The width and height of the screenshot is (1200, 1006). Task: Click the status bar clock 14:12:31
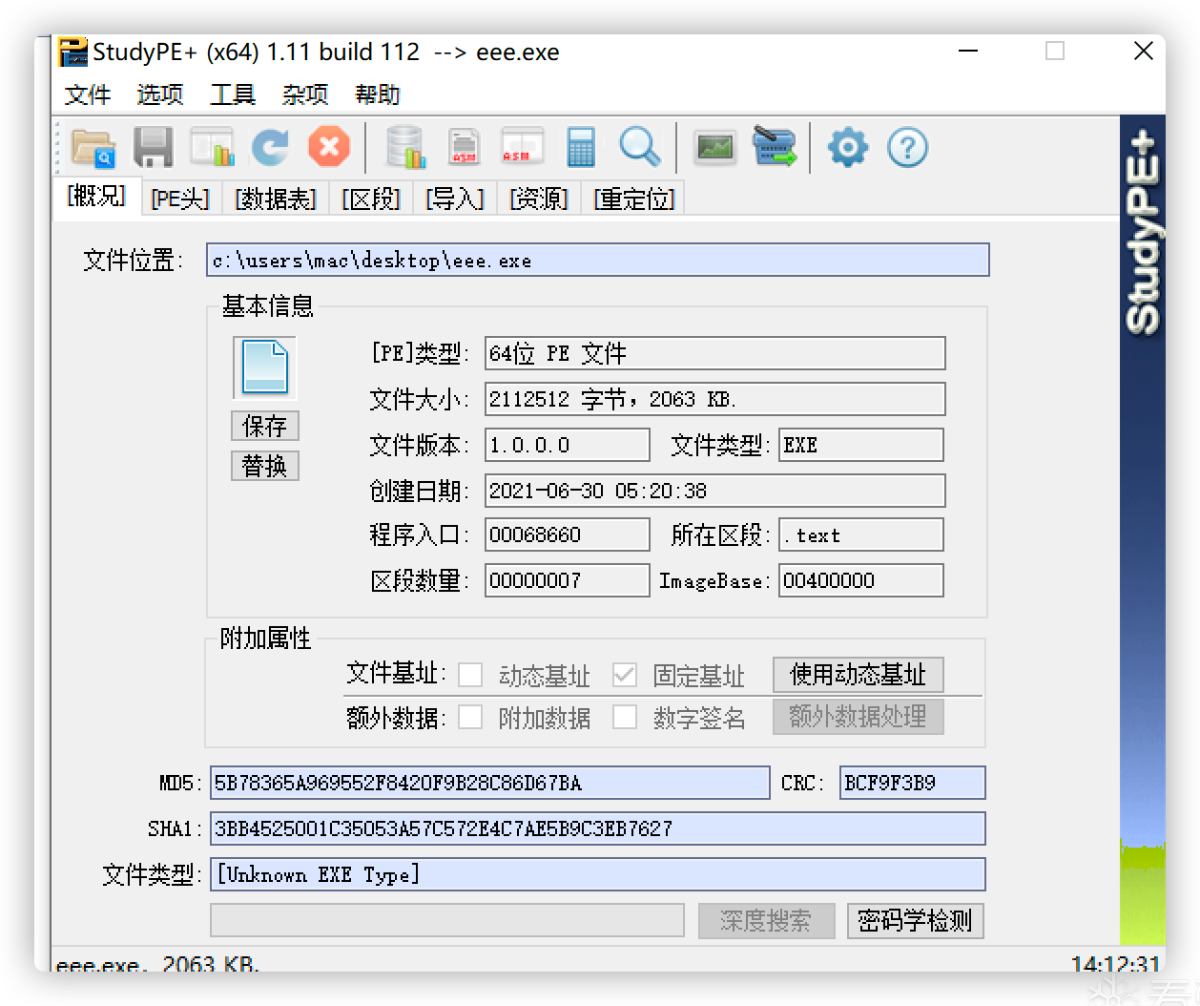(1114, 965)
